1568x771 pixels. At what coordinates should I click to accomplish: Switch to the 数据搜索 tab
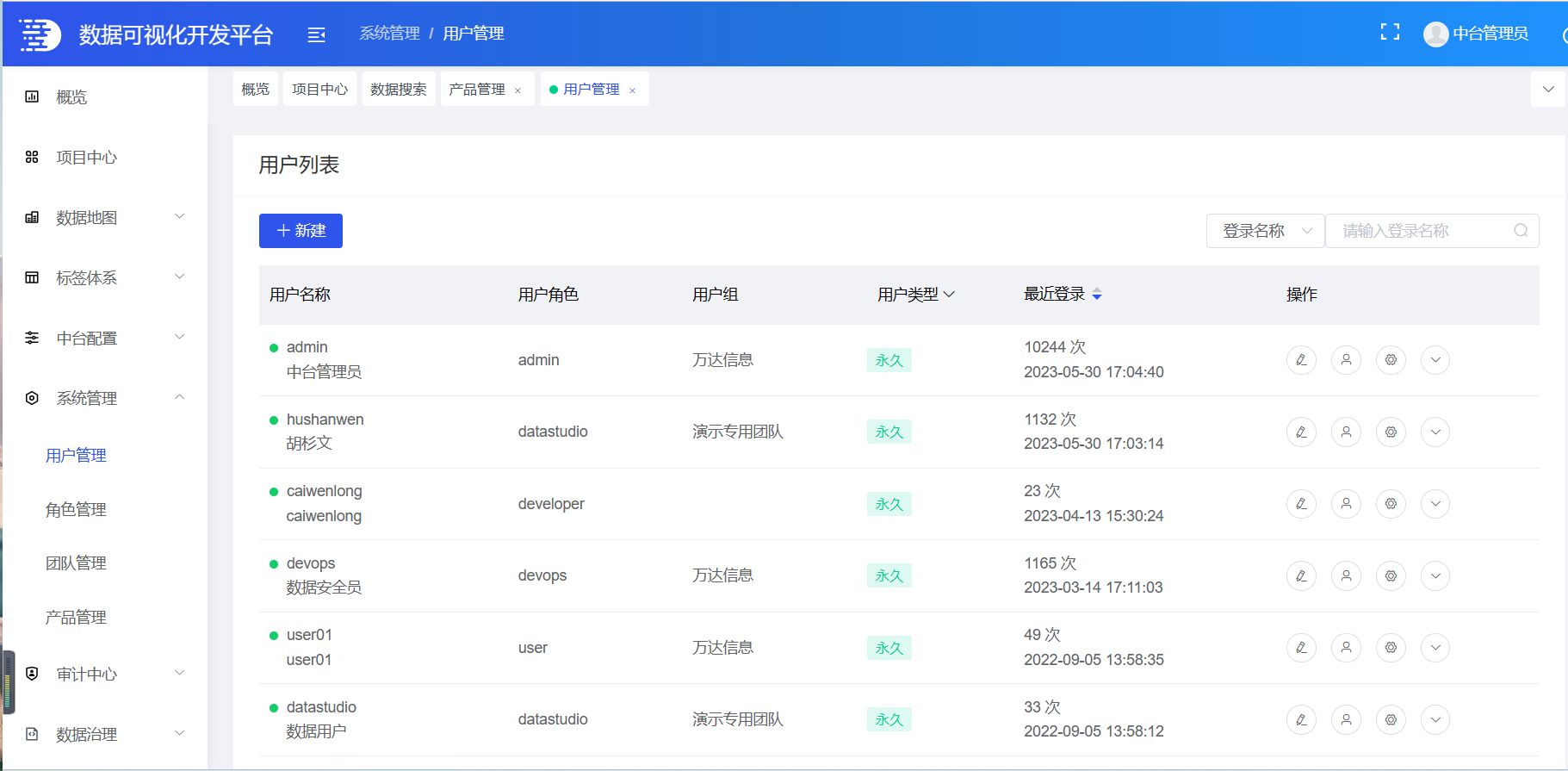click(x=399, y=89)
